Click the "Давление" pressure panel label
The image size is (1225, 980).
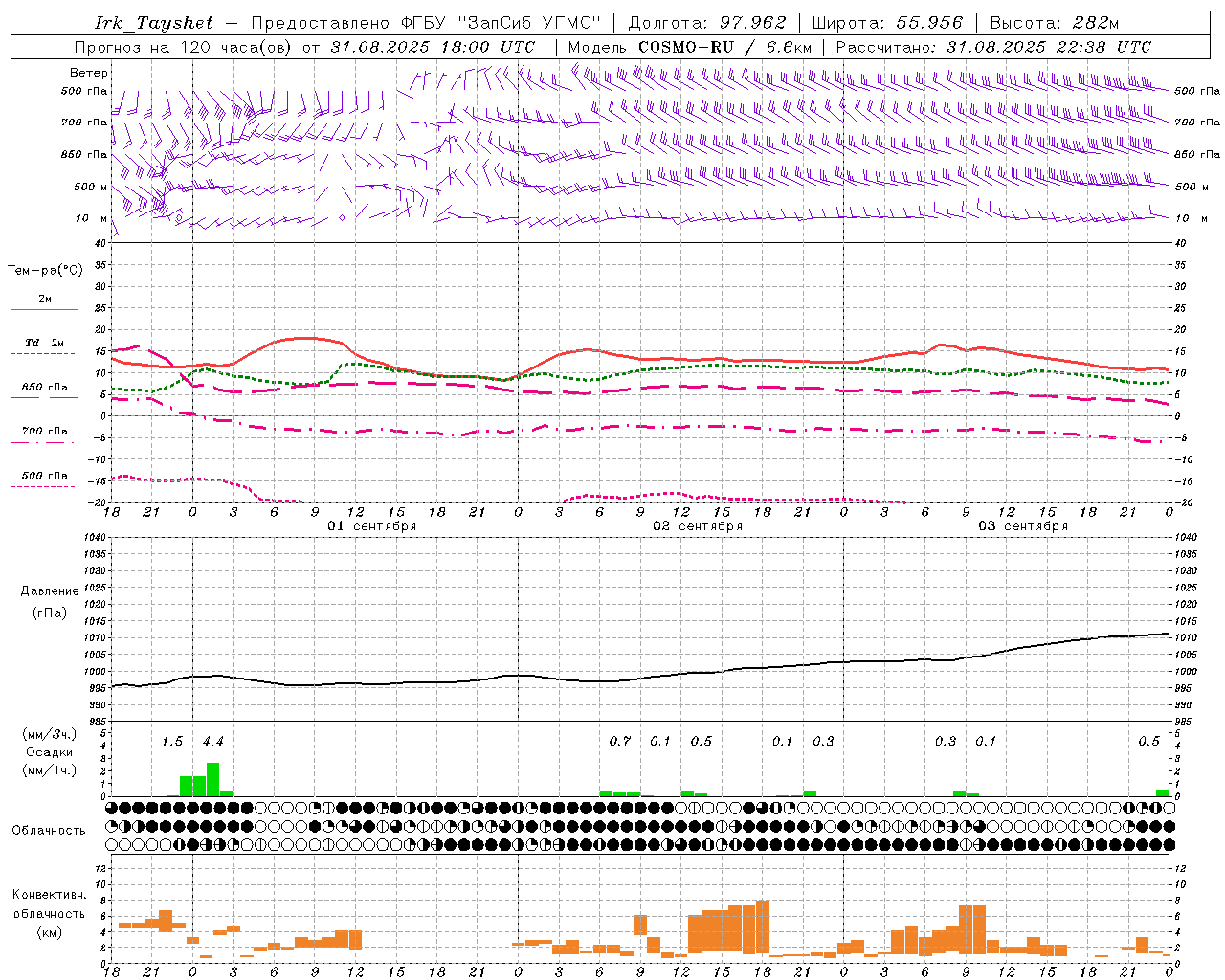(50, 591)
